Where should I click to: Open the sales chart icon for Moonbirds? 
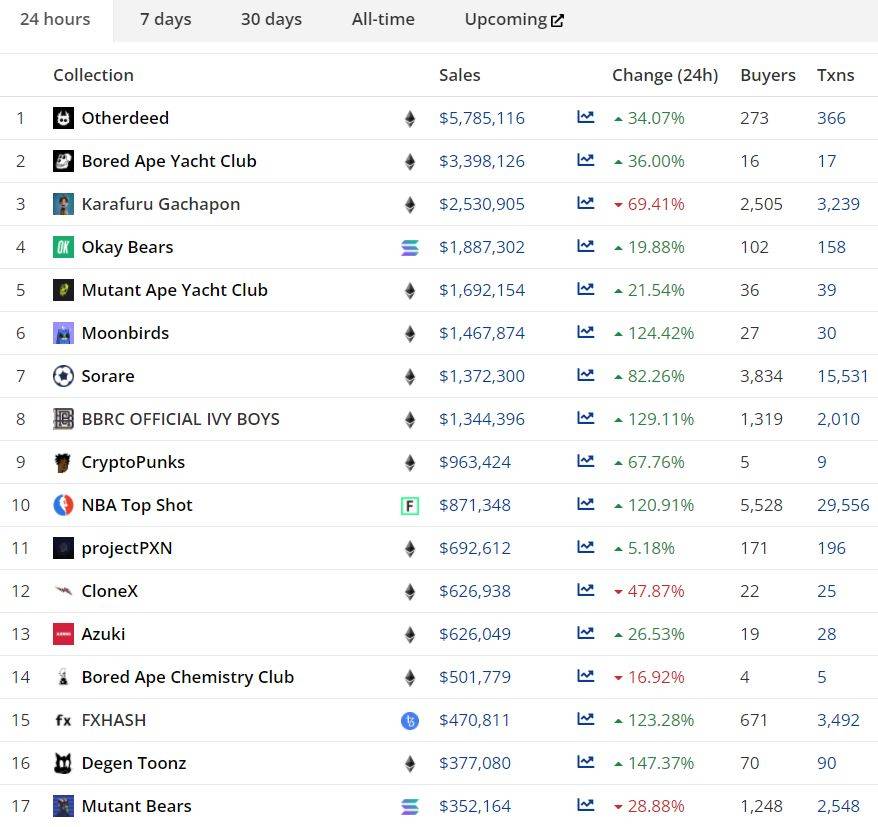click(x=585, y=333)
